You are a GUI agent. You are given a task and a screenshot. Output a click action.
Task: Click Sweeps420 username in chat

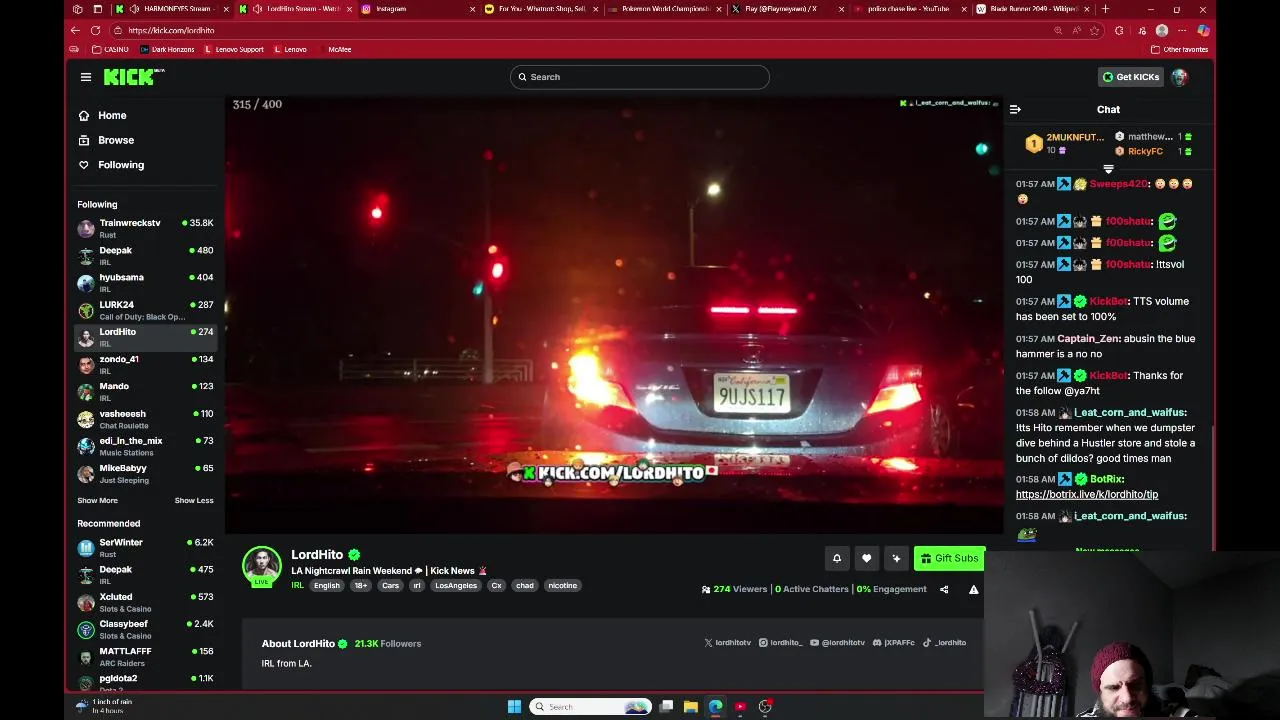pos(1119,184)
